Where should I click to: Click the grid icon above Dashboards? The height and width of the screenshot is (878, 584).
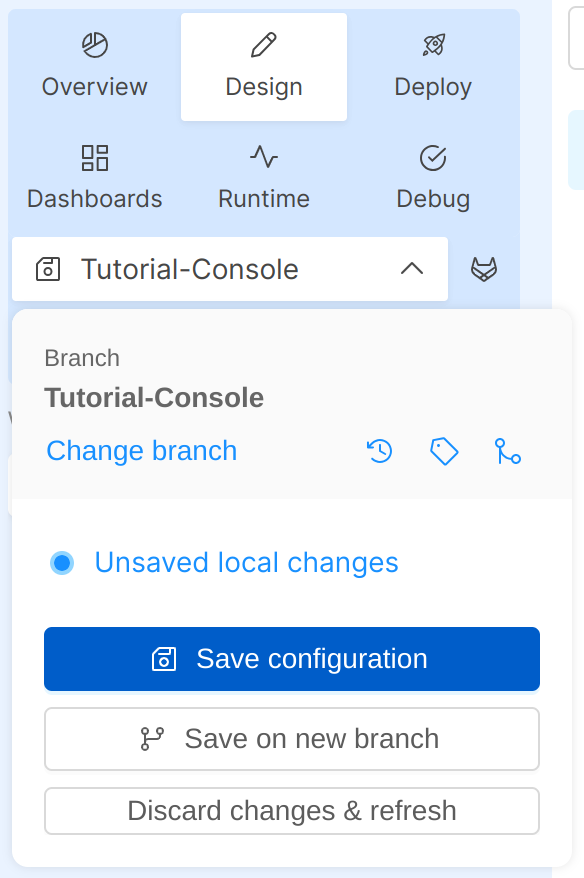(x=94, y=156)
